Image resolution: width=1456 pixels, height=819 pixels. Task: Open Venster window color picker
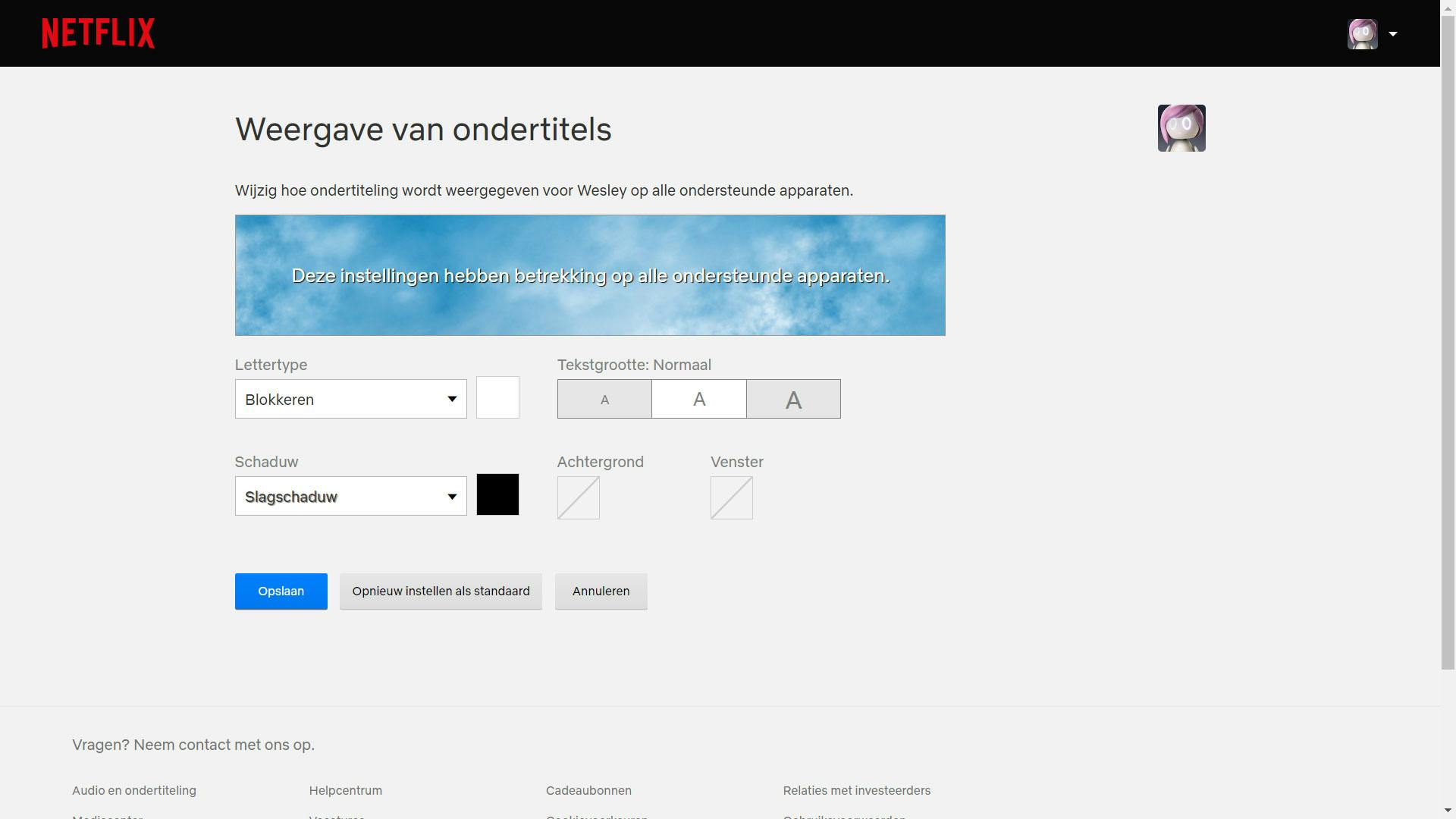click(732, 497)
